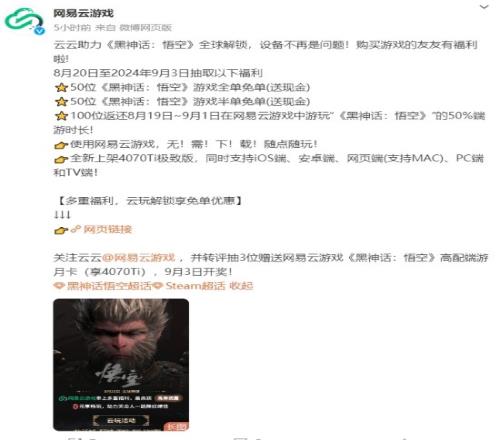Open the 5小时前 timestamp link
This screenshot has width=500, height=440.
pyautogui.click(x=72, y=28)
